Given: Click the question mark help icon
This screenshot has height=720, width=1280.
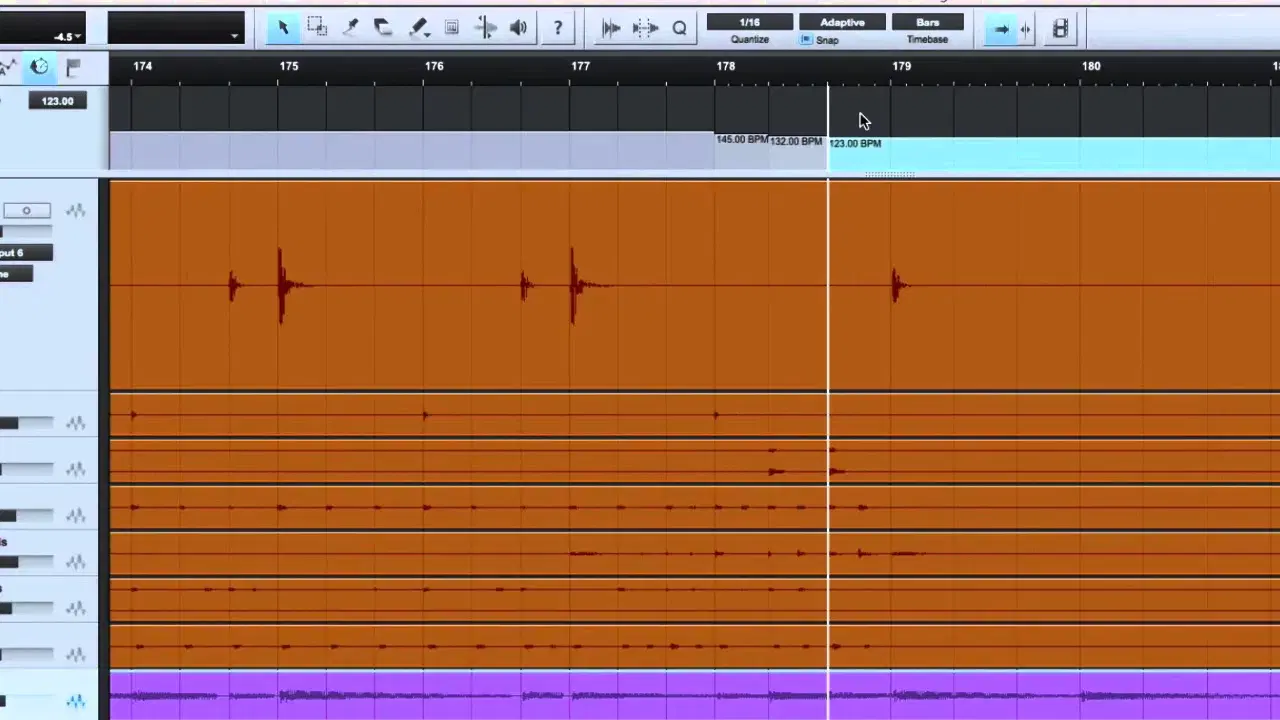Looking at the screenshot, I should click(558, 28).
